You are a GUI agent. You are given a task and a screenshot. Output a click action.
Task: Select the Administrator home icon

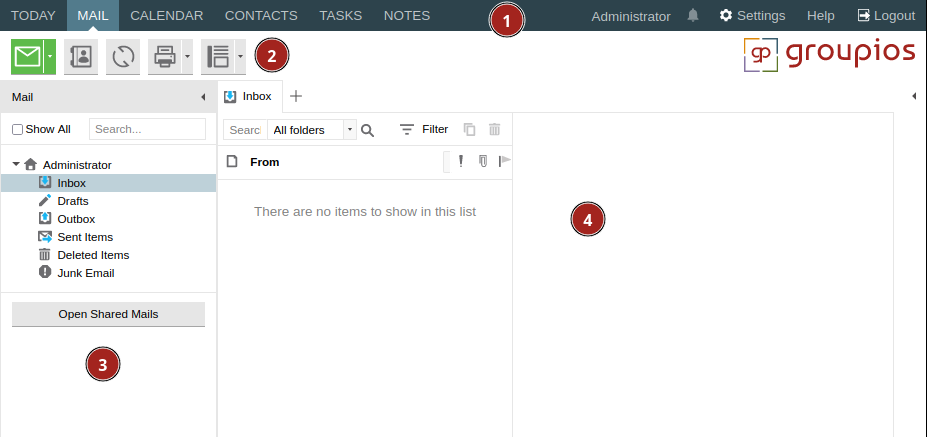point(31,164)
